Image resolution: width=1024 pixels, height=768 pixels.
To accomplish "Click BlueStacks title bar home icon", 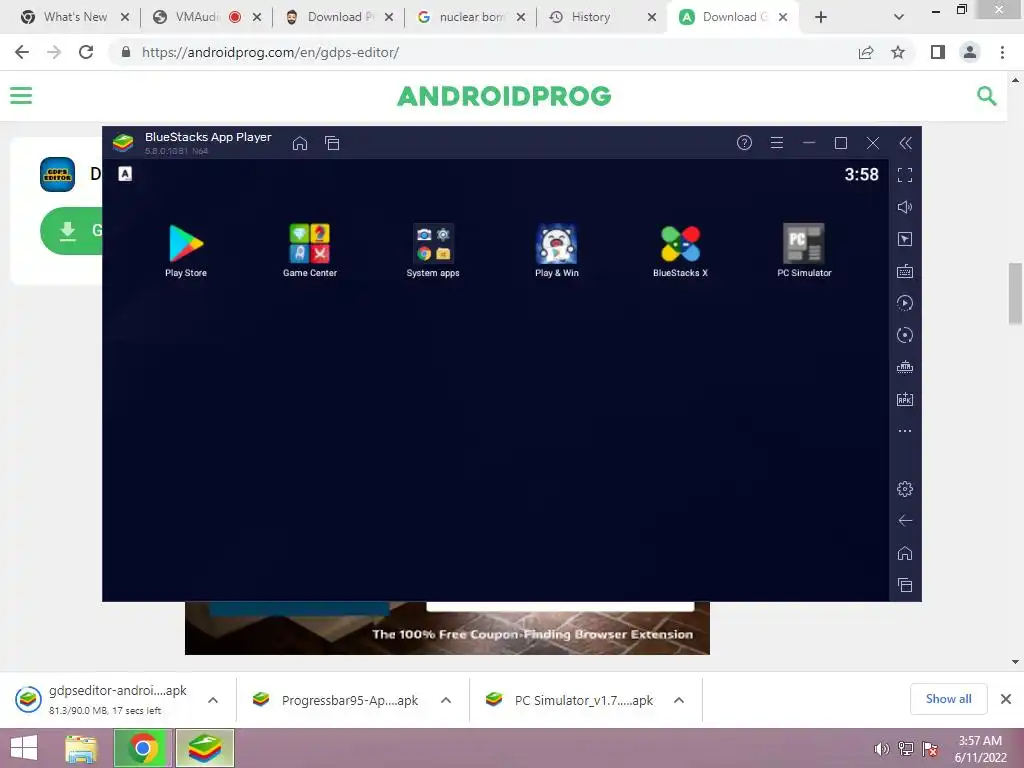I will pos(300,143).
